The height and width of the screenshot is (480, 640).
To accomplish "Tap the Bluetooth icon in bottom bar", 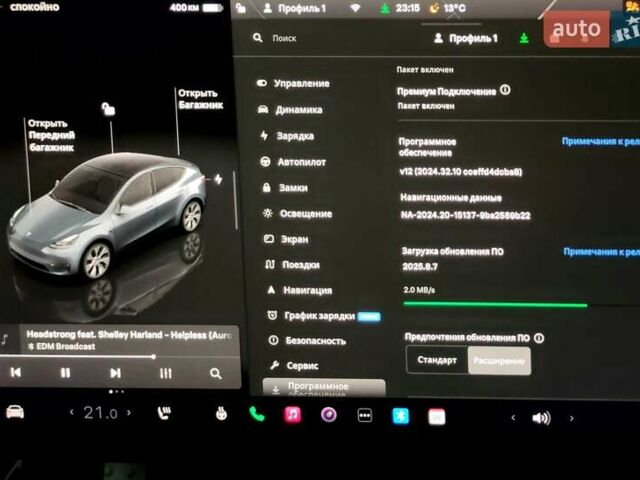I will click(401, 415).
